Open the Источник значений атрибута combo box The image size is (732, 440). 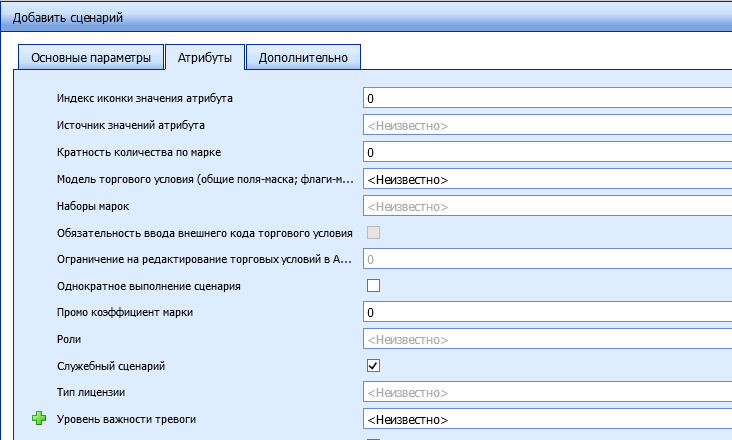546,126
